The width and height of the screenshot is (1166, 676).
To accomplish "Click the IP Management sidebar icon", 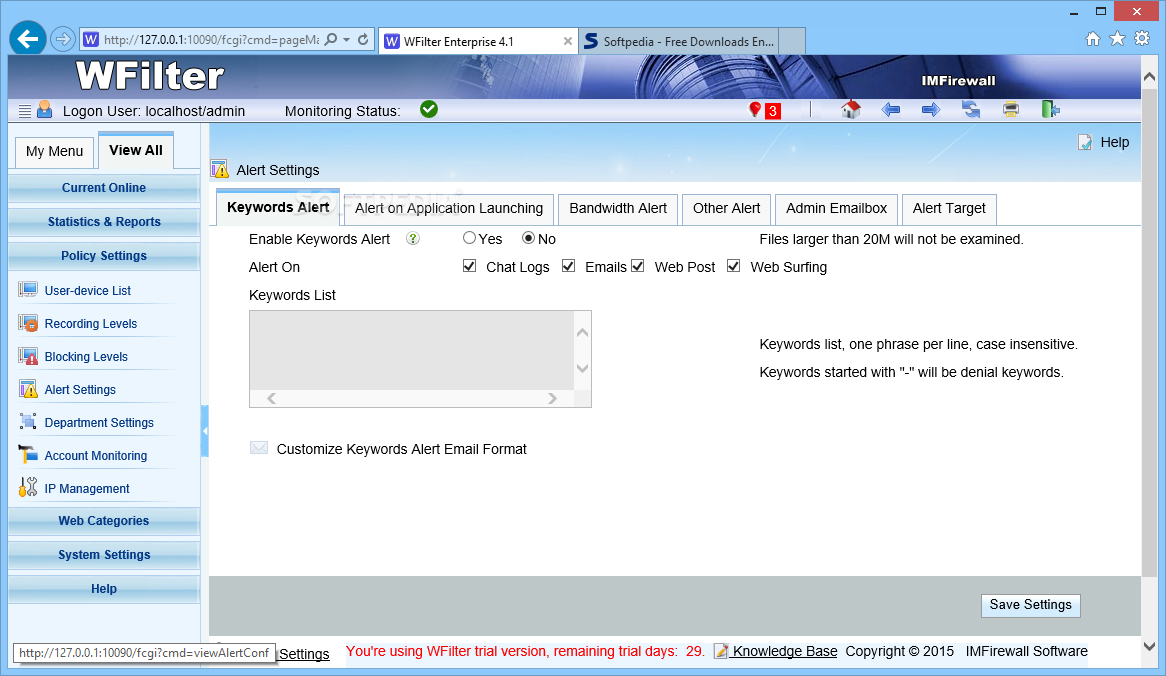I will click(28, 488).
